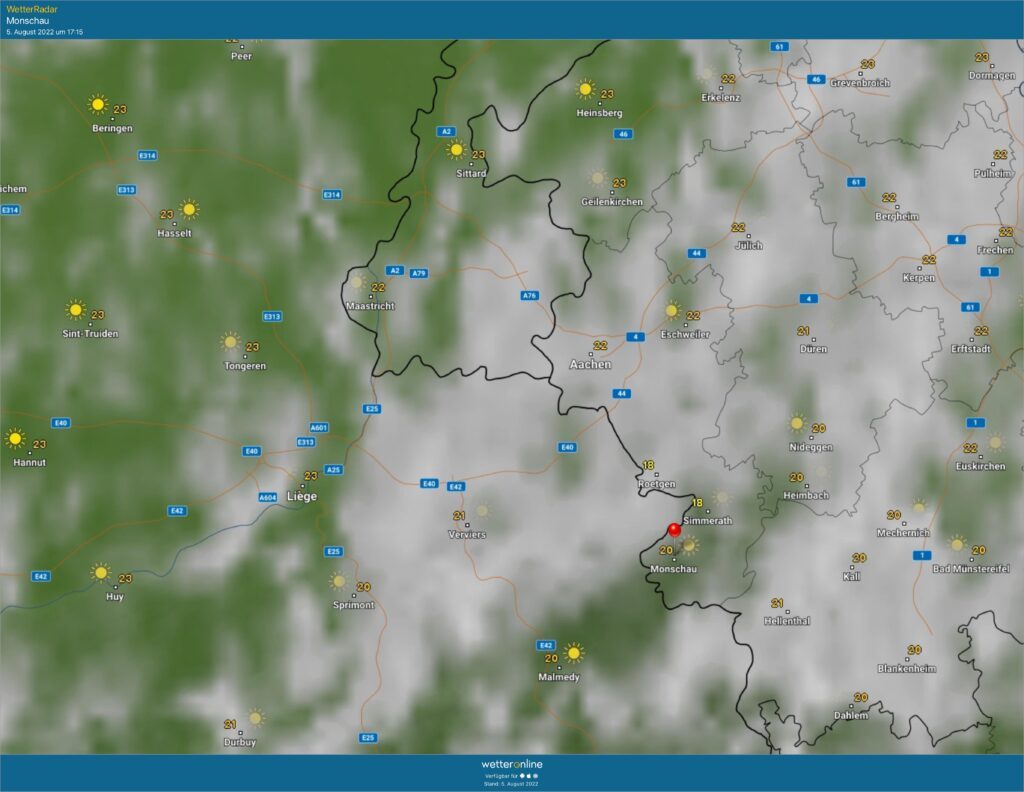1024x792 pixels.
Task: Select the date text 5. August 2022 um 17:15
Action: (x=44, y=32)
